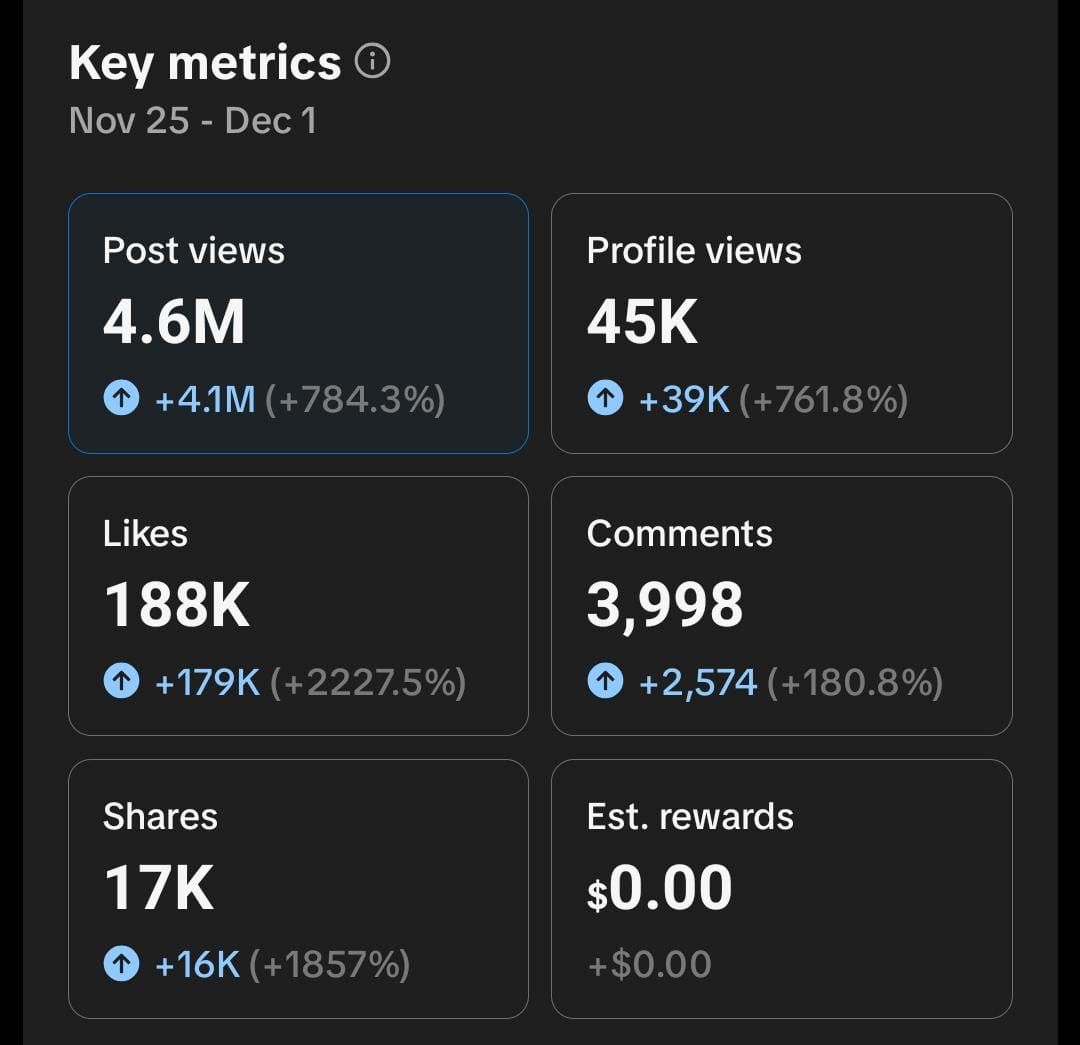Click the info icon next to Key metrics

(x=374, y=62)
